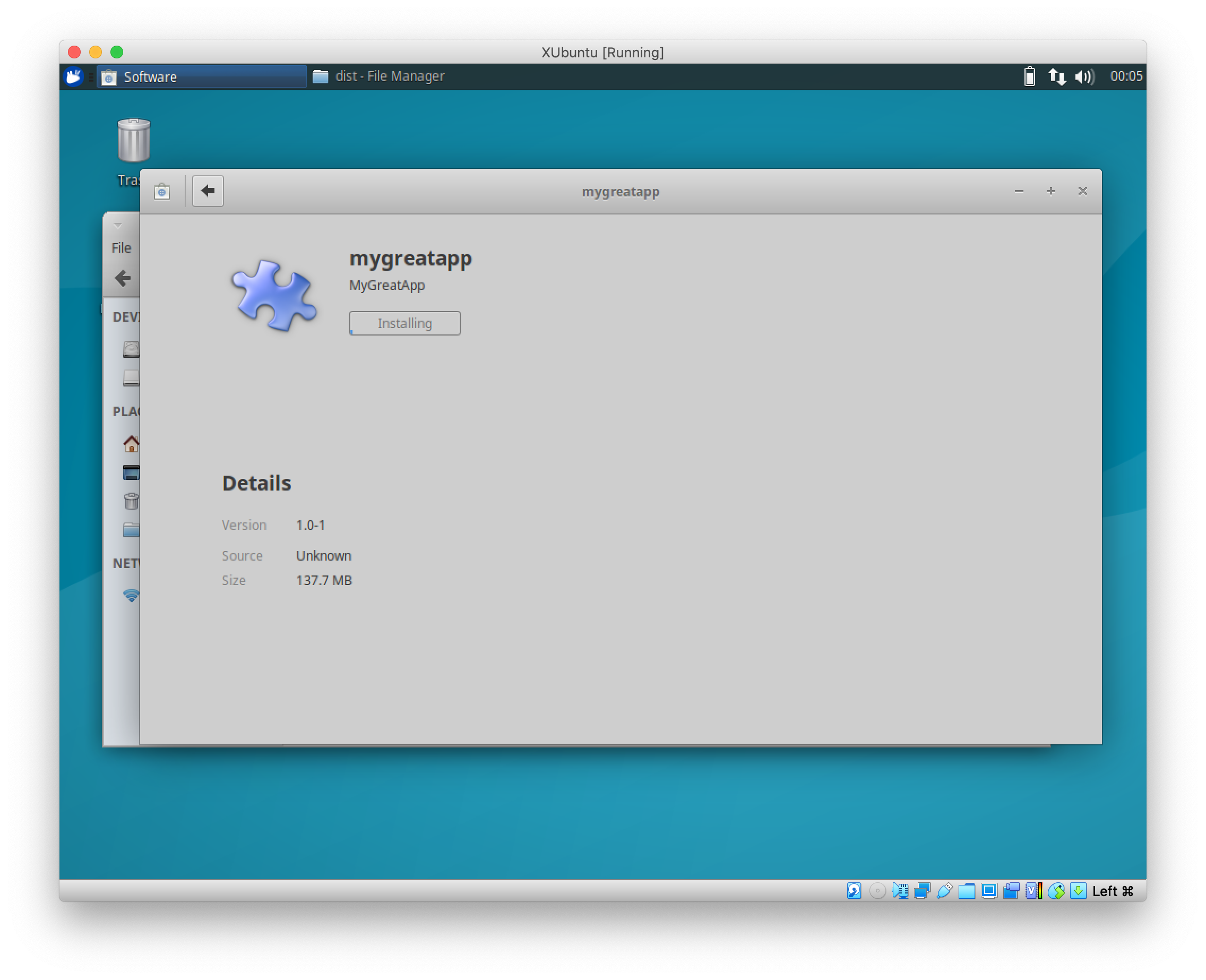This screenshot has width=1206, height=980.
Task: Click the network connections tray icon
Action: 1056,76
